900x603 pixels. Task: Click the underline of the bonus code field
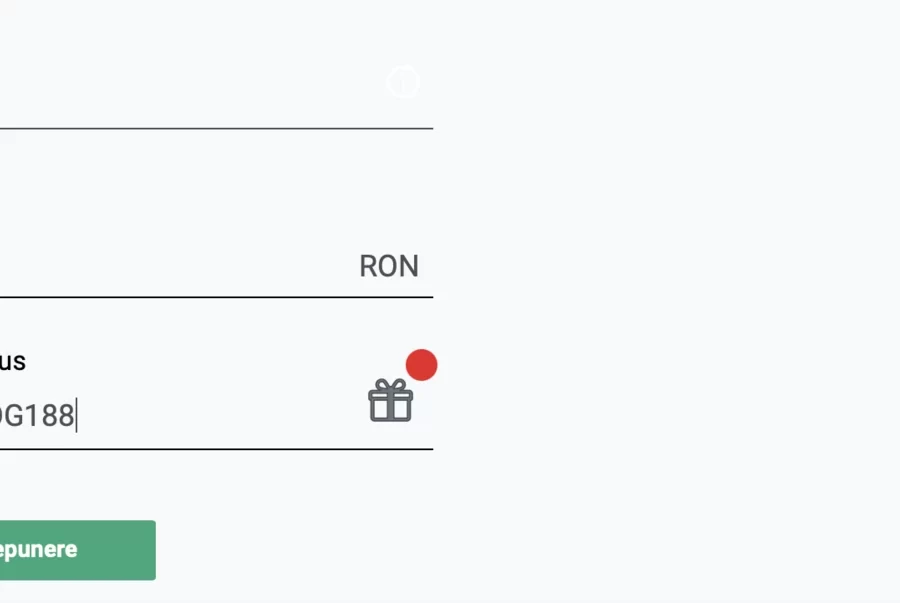[x=216, y=449]
